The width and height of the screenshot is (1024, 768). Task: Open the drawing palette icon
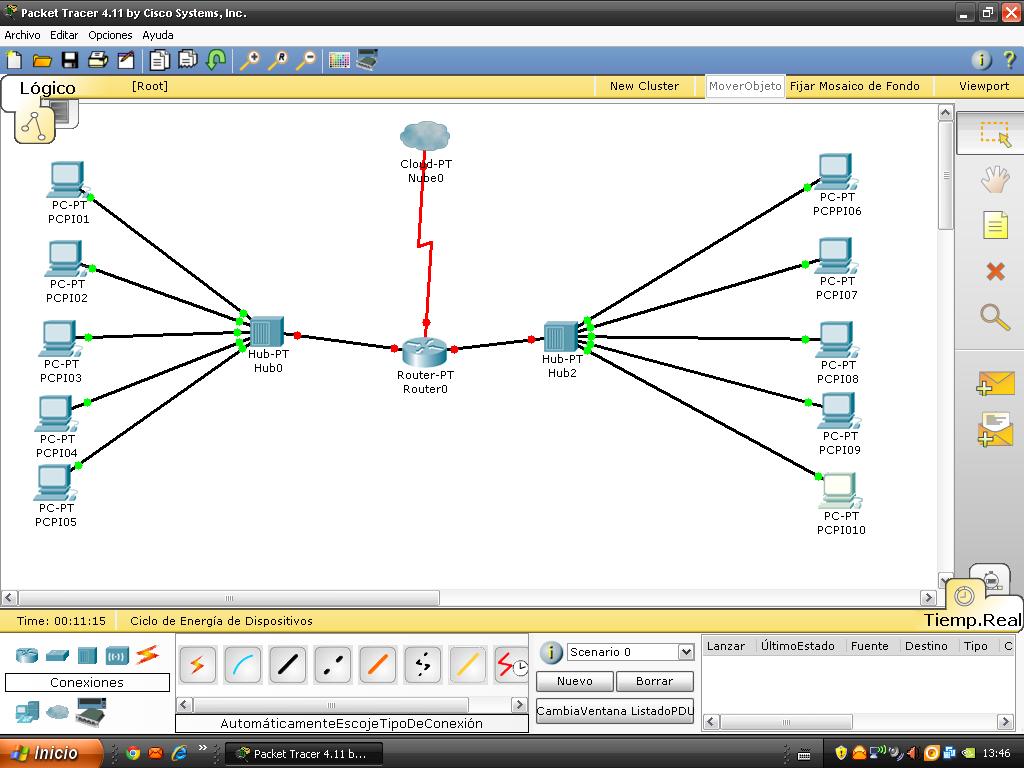[x=340, y=61]
